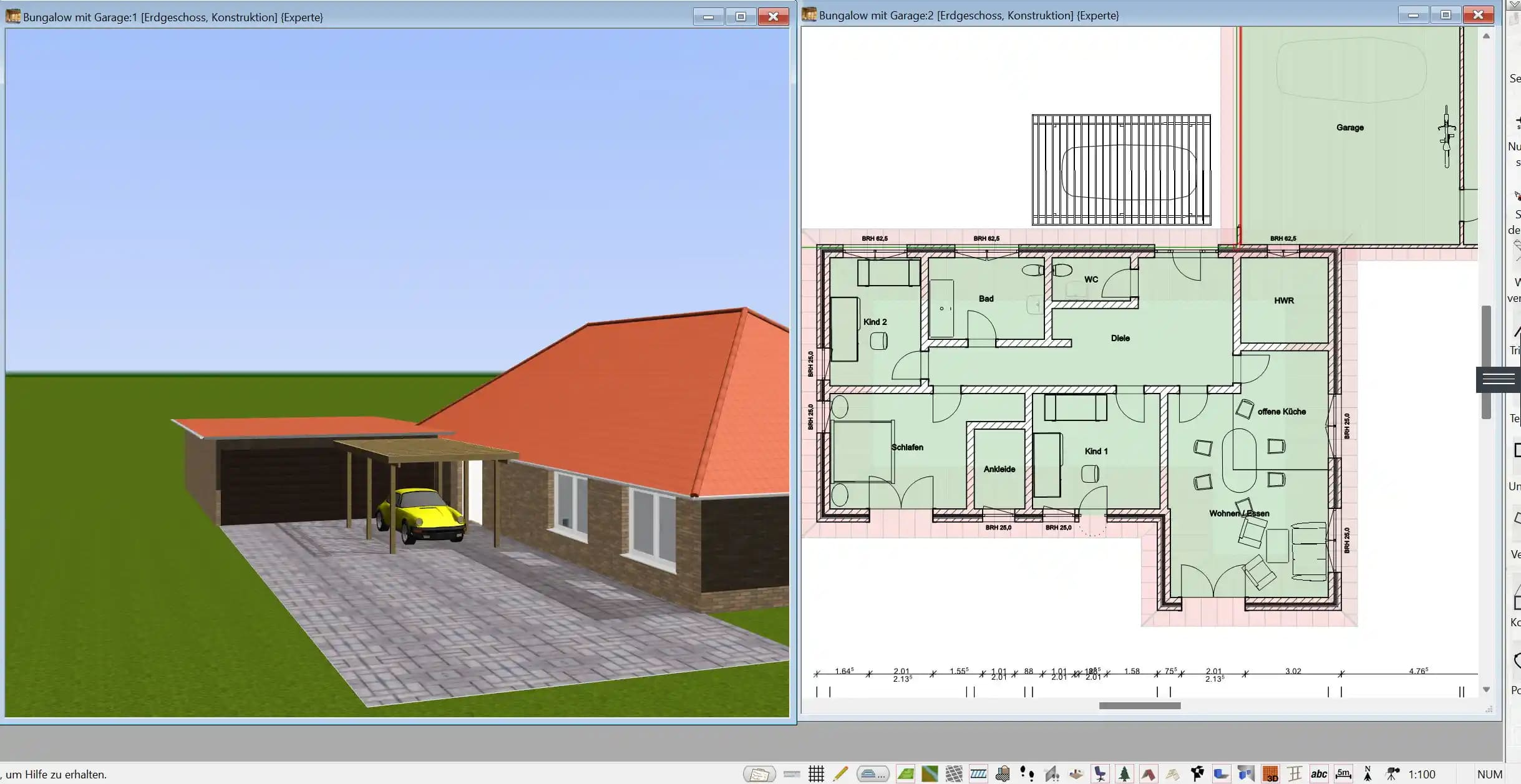Image resolution: width=1521 pixels, height=784 pixels.
Task: Click the 1.58 dimension value
Action: 1131,671
